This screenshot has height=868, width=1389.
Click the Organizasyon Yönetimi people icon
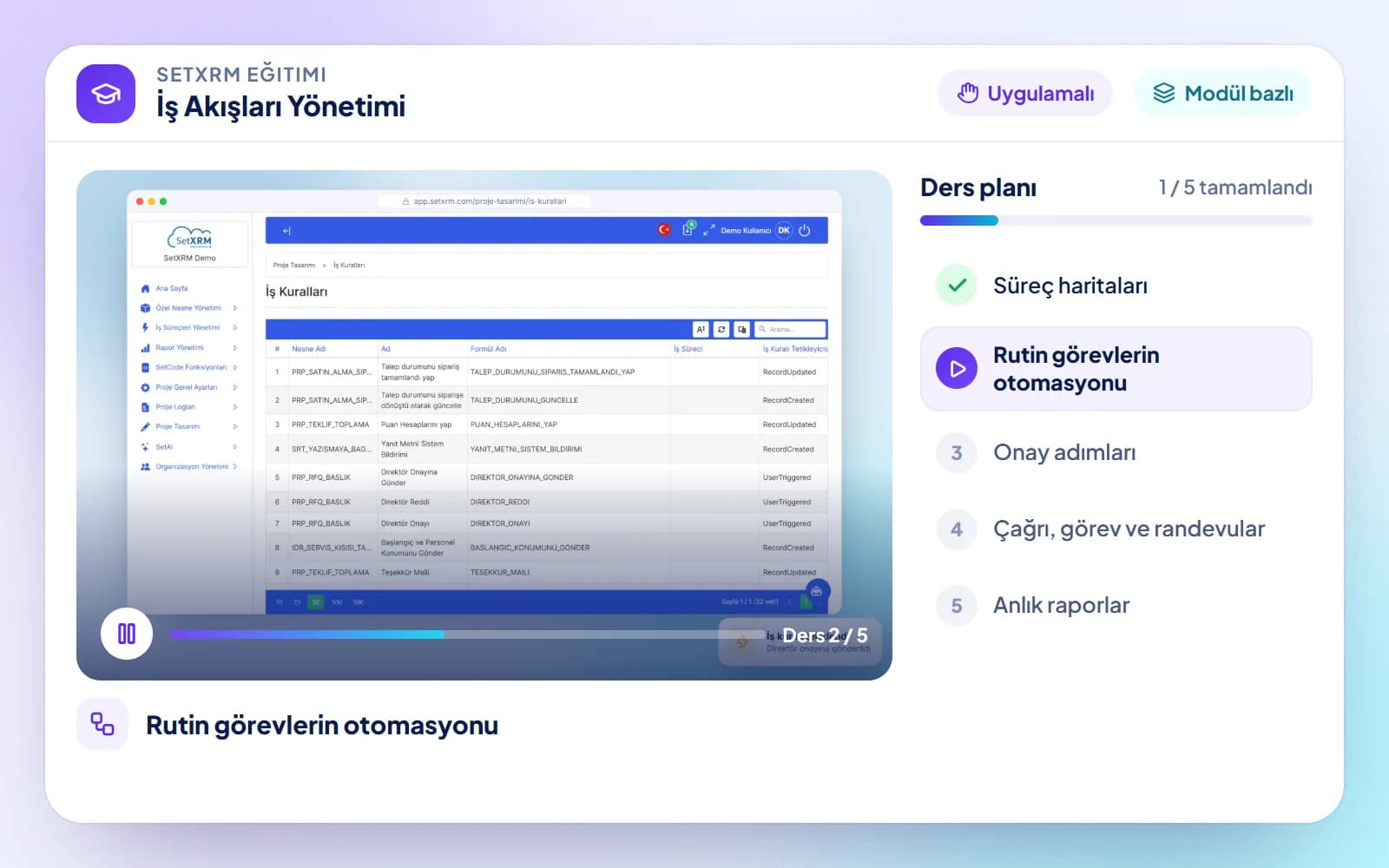[145, 467]
